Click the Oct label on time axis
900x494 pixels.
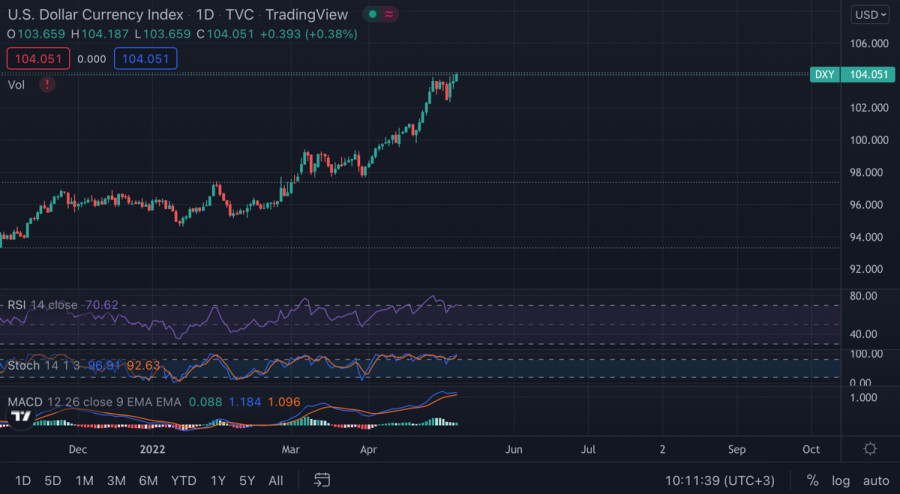811,449
